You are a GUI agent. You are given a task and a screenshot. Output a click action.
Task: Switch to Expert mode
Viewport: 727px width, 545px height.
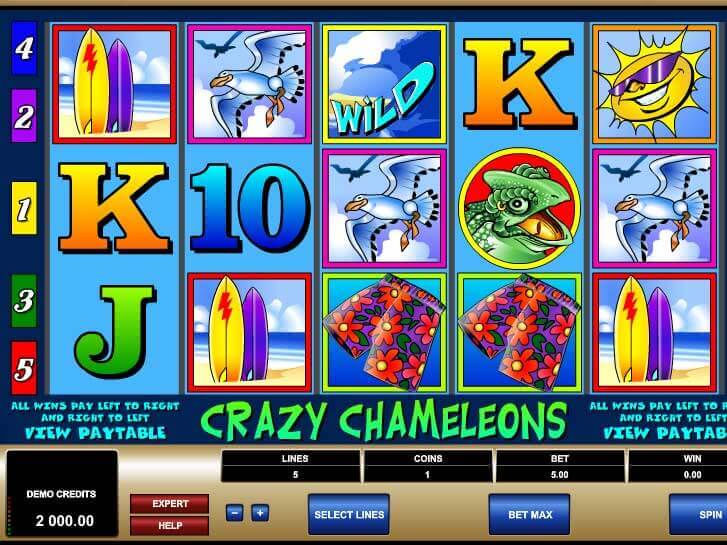point(170,504)
